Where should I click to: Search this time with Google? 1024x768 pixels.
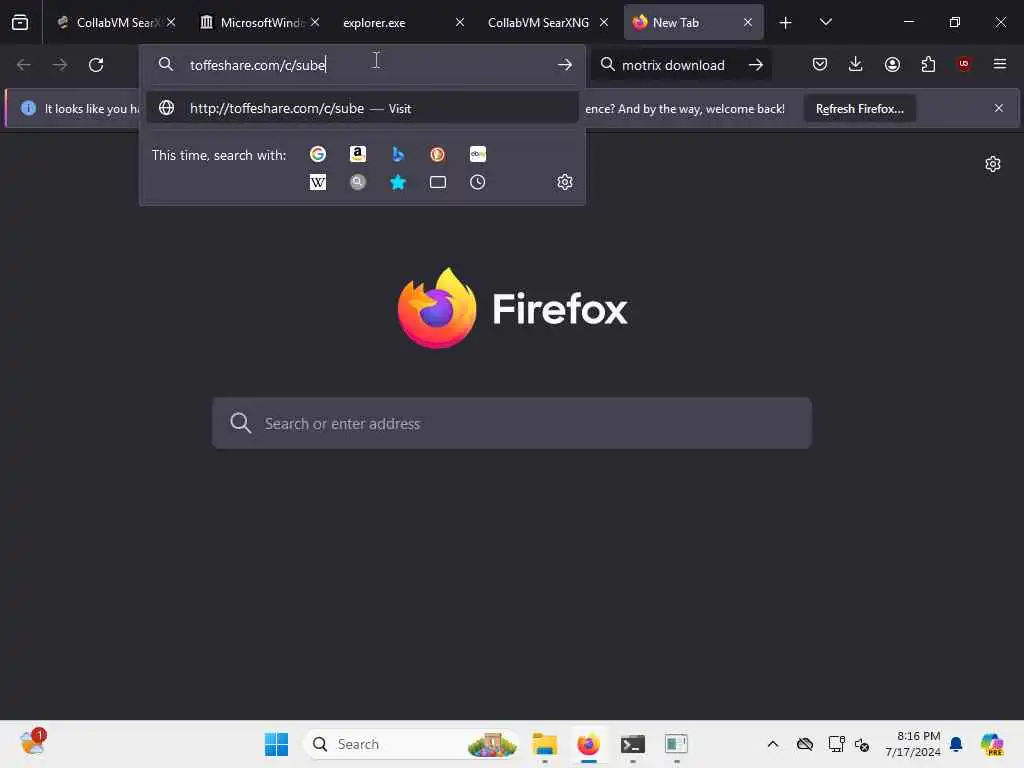point(318,154)
